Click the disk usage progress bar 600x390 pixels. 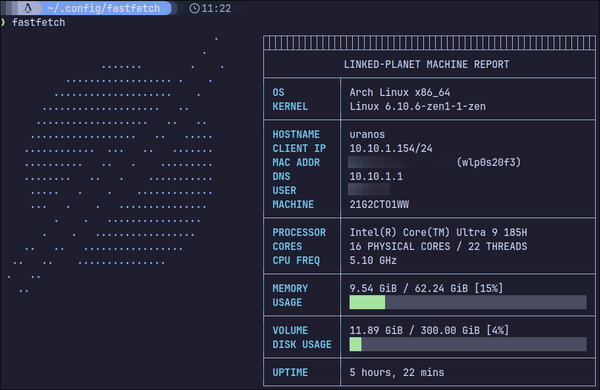click(468, 344)
